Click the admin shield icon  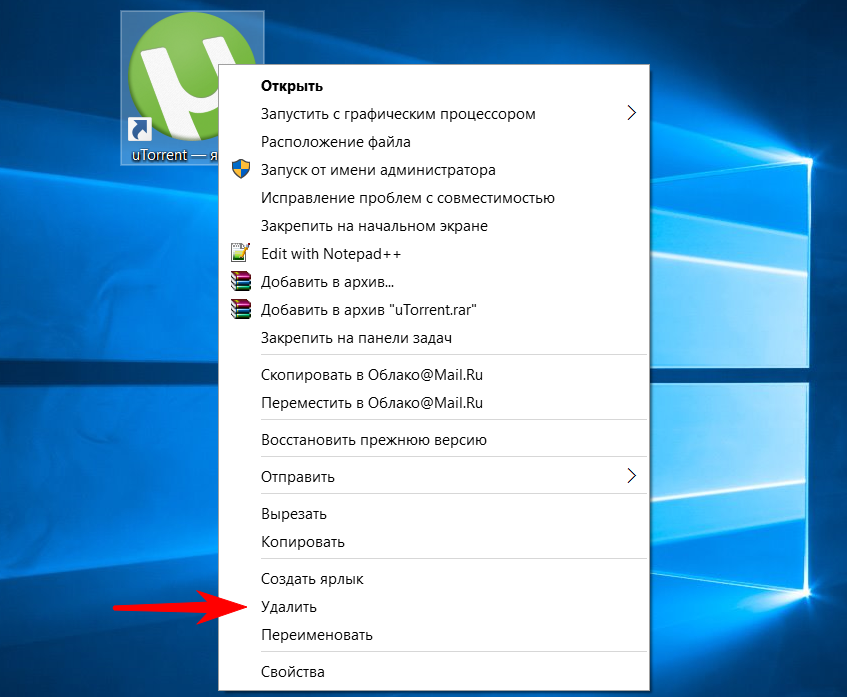tap(240, 170)
